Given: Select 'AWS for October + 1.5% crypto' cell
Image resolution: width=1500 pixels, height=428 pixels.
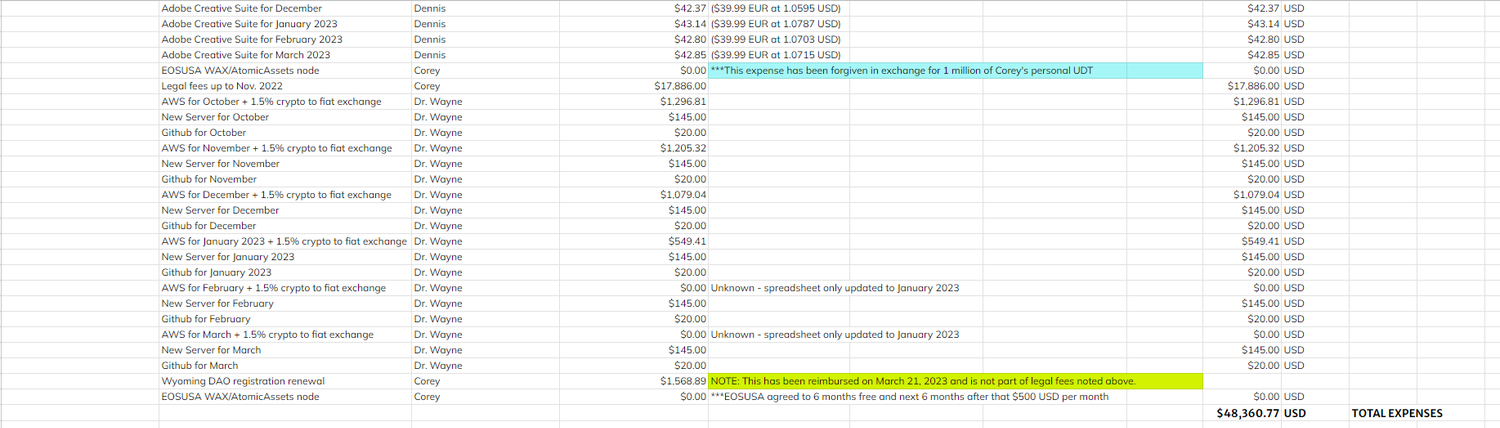Looking at the screenshot, I should click(271, 102).
